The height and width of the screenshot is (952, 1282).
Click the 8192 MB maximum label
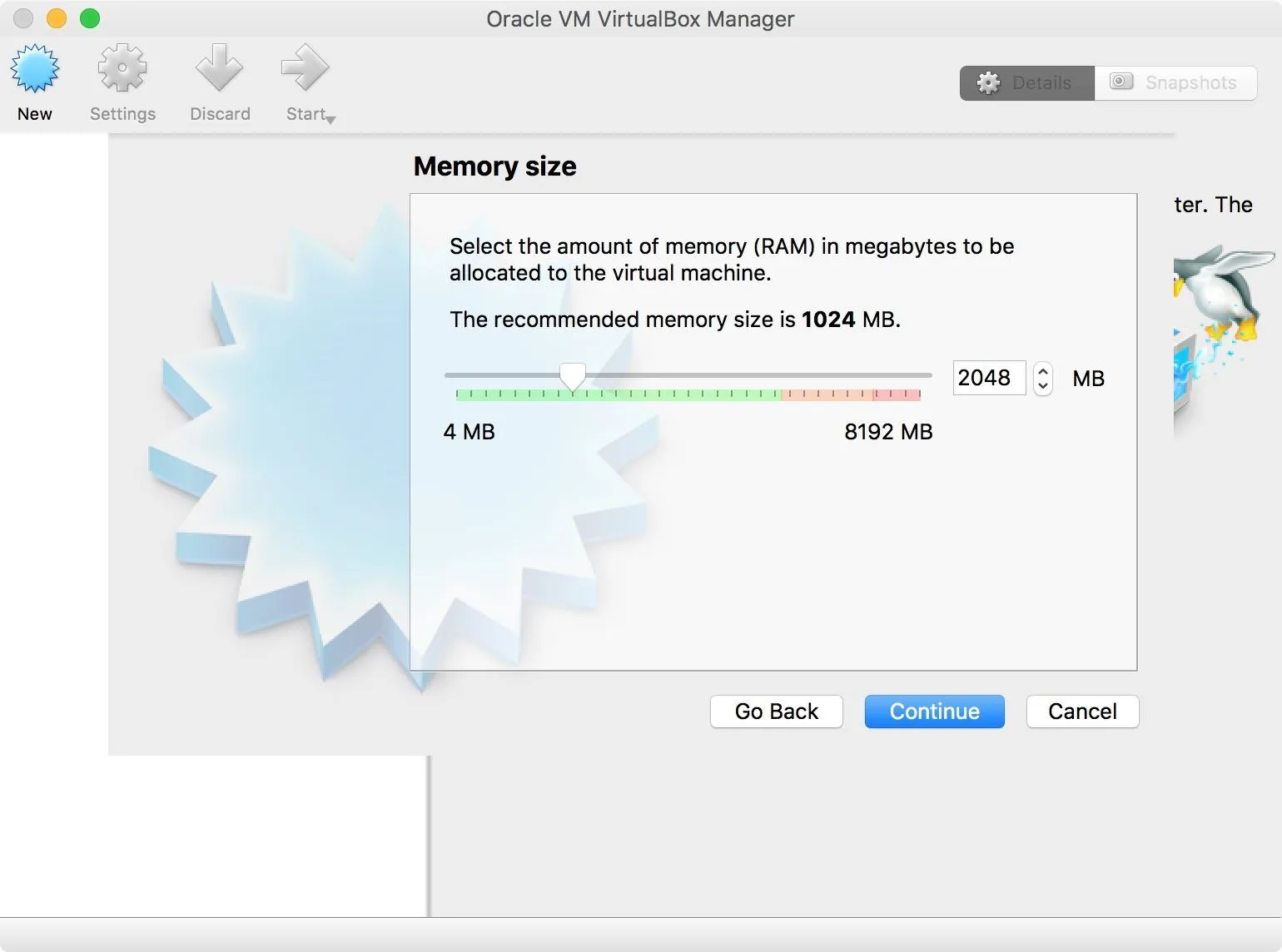[888, 432]
